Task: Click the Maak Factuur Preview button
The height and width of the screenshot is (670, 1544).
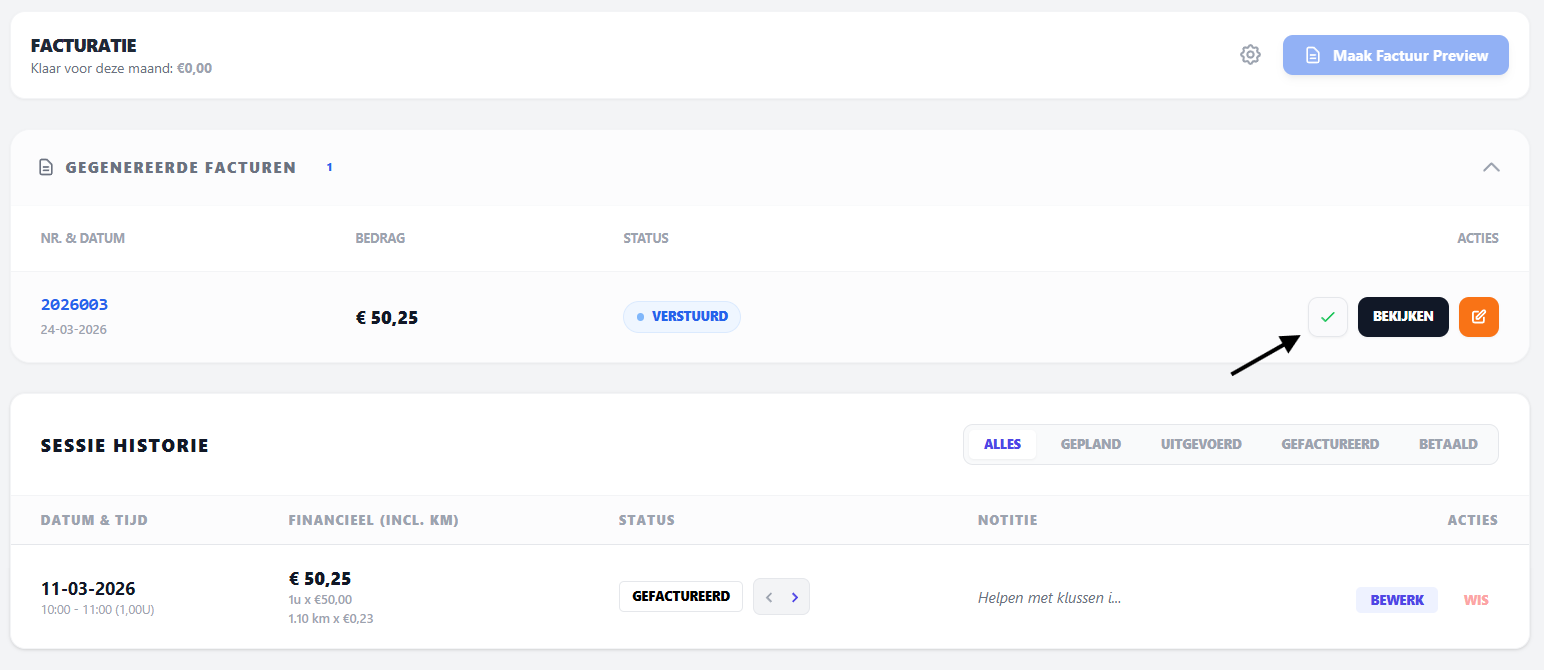Action: pyautogui.click(x=1395, y=55)
